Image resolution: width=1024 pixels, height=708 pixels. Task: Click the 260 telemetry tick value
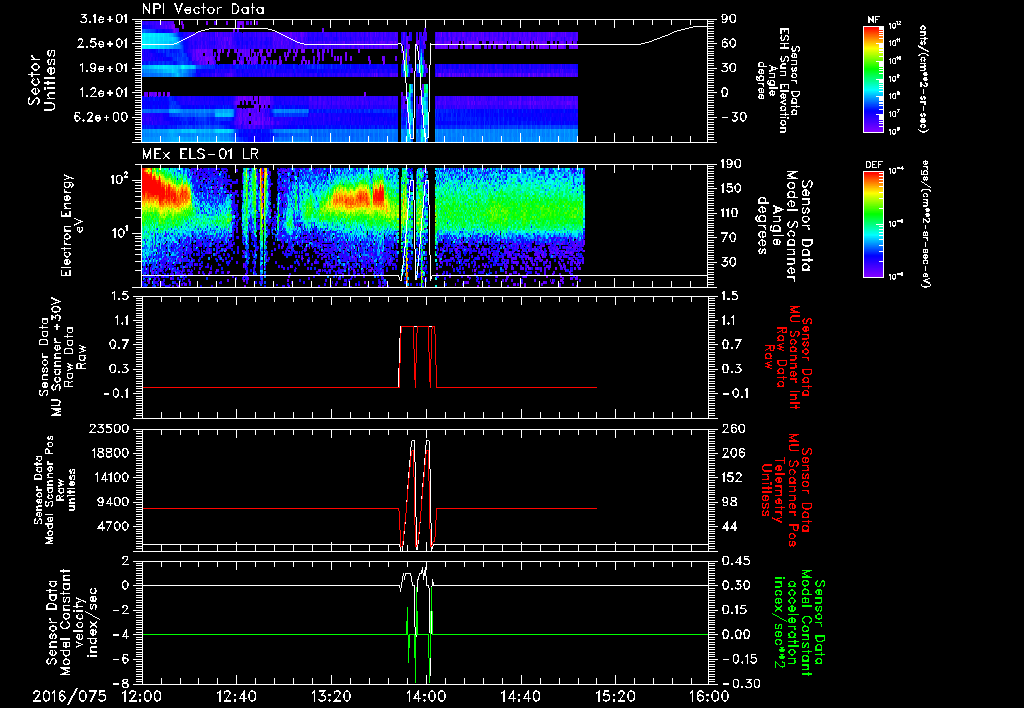[733, 428]
